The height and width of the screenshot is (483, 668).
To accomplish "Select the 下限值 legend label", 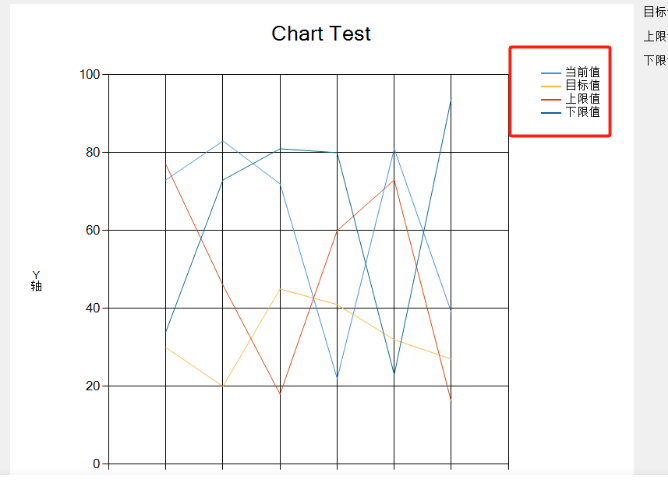I will tap(582, 111).
